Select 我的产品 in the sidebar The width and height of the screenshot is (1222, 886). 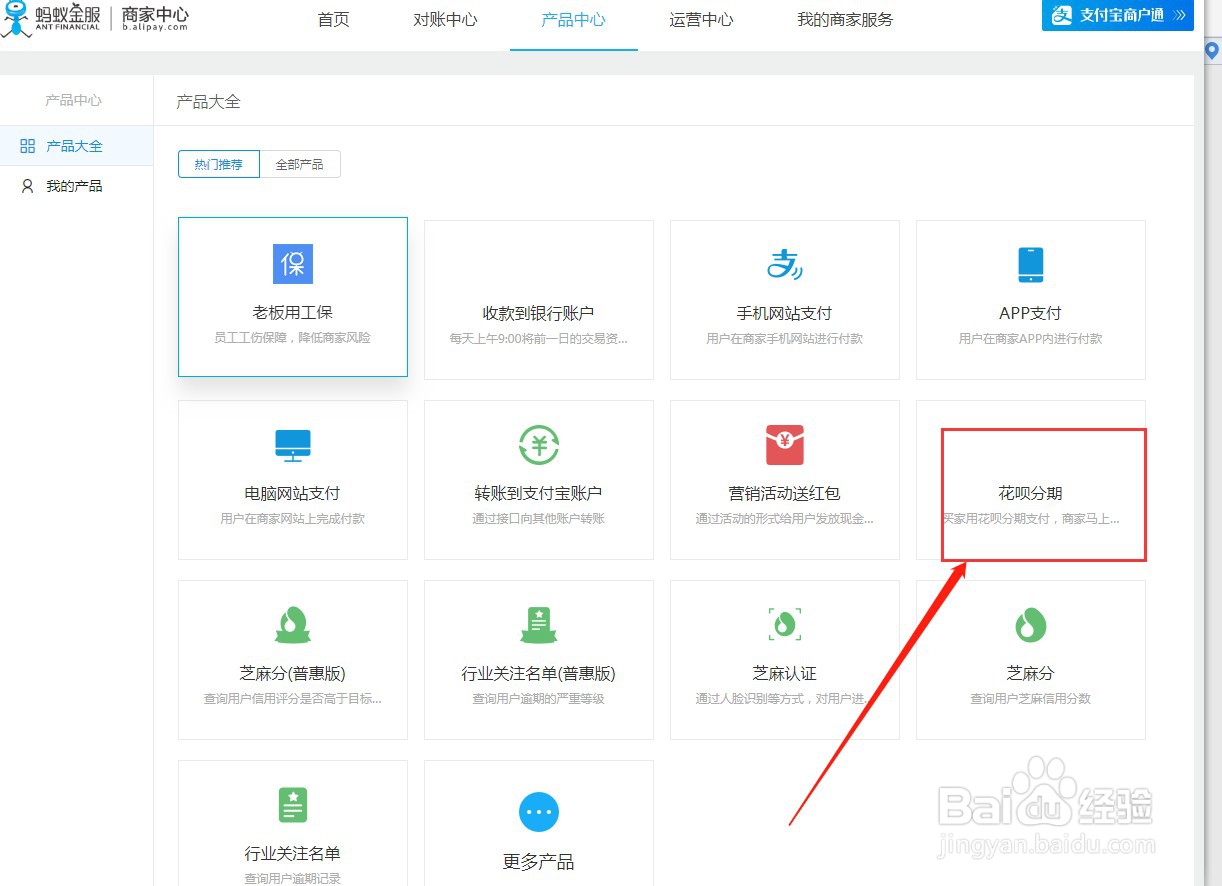pyautogui.click(x=76, y=186)
